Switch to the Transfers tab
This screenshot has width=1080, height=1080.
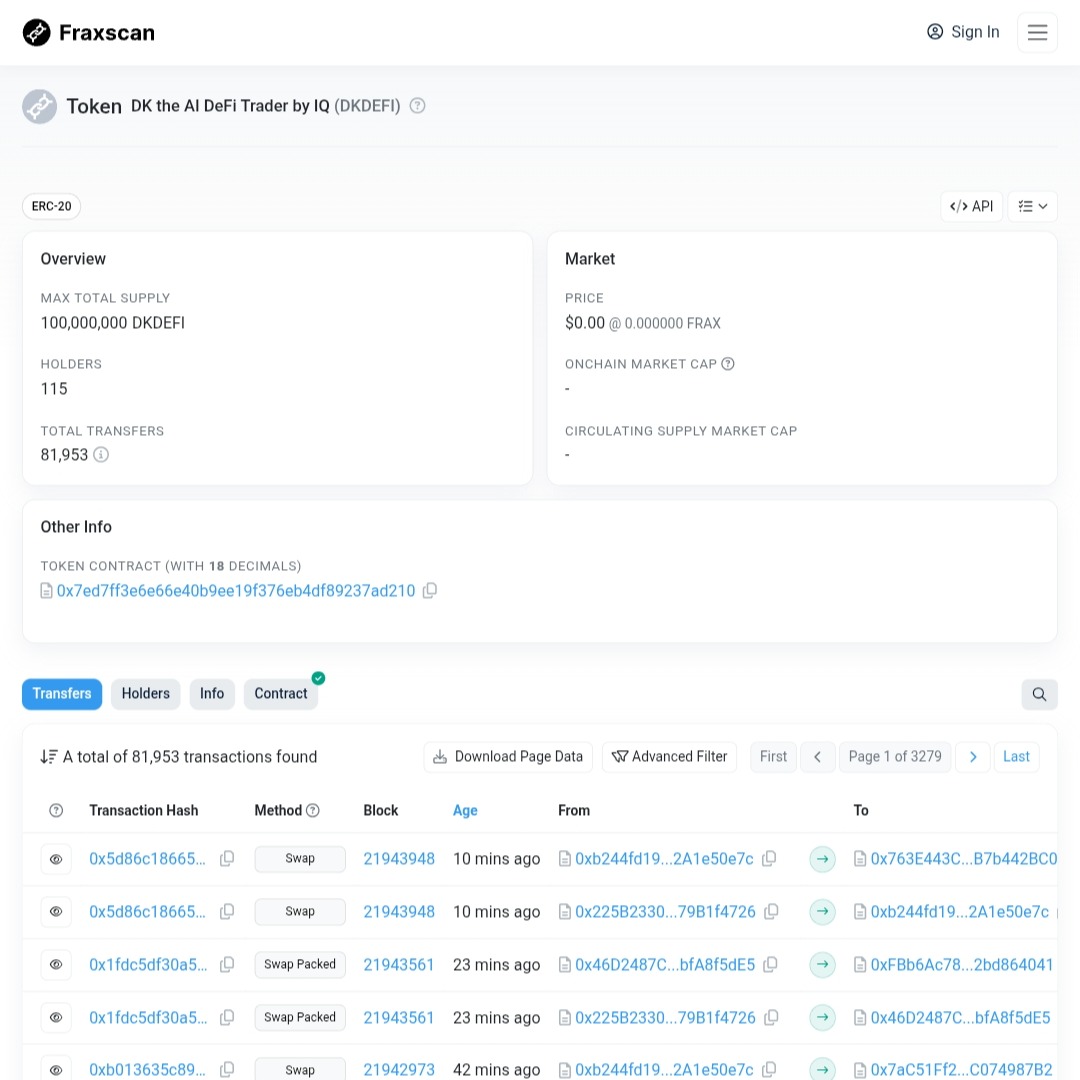(x=62, y=694)
